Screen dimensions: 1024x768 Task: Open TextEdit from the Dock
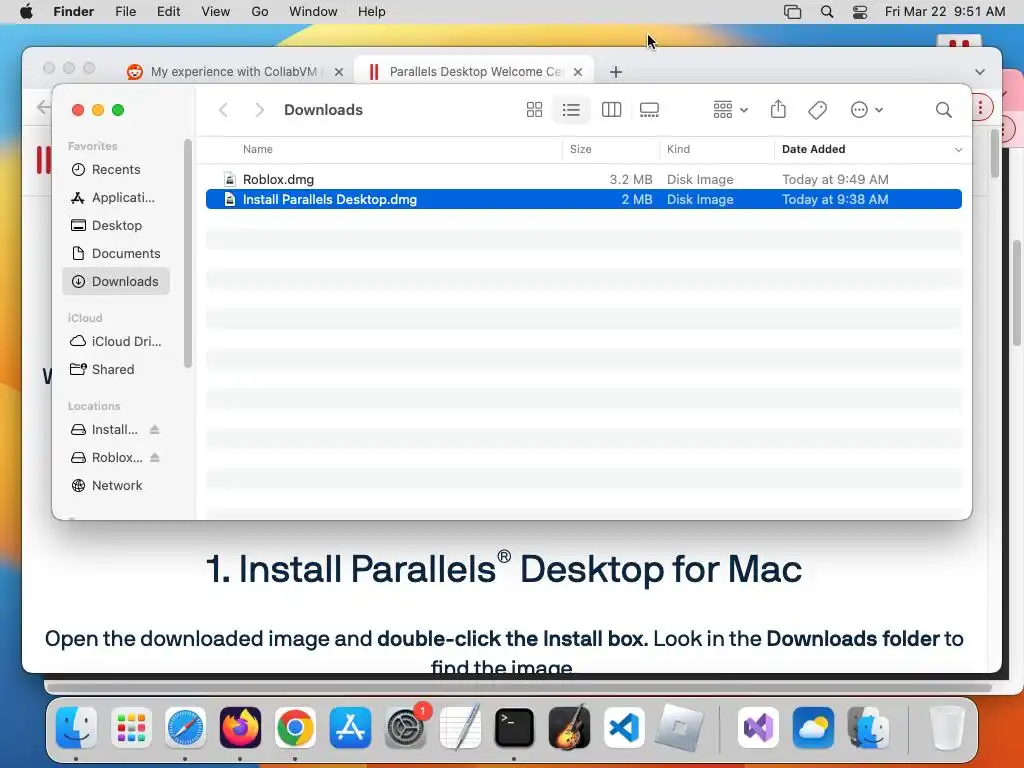point(460,728)
